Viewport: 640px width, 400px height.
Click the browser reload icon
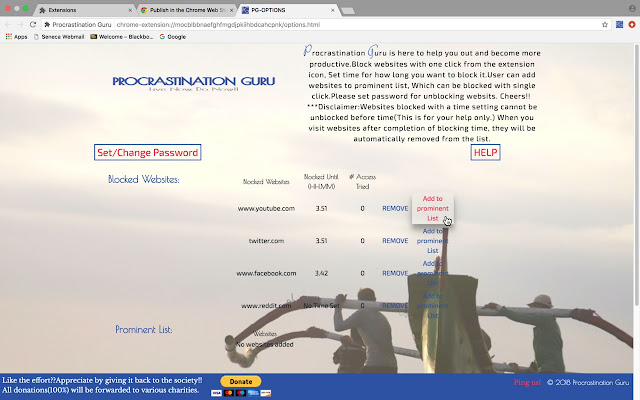(33, 24)
